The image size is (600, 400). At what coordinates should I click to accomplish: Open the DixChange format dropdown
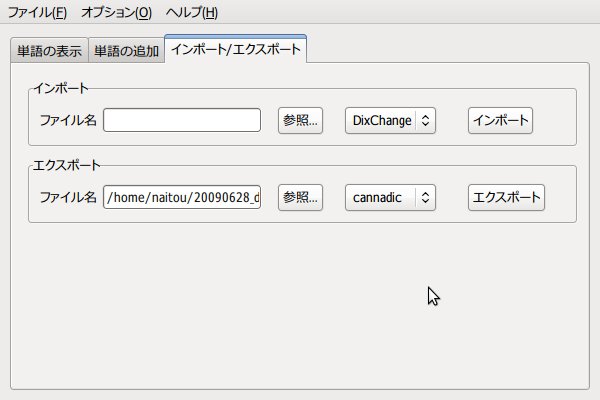pyautogui.click(x=390, y=121)
